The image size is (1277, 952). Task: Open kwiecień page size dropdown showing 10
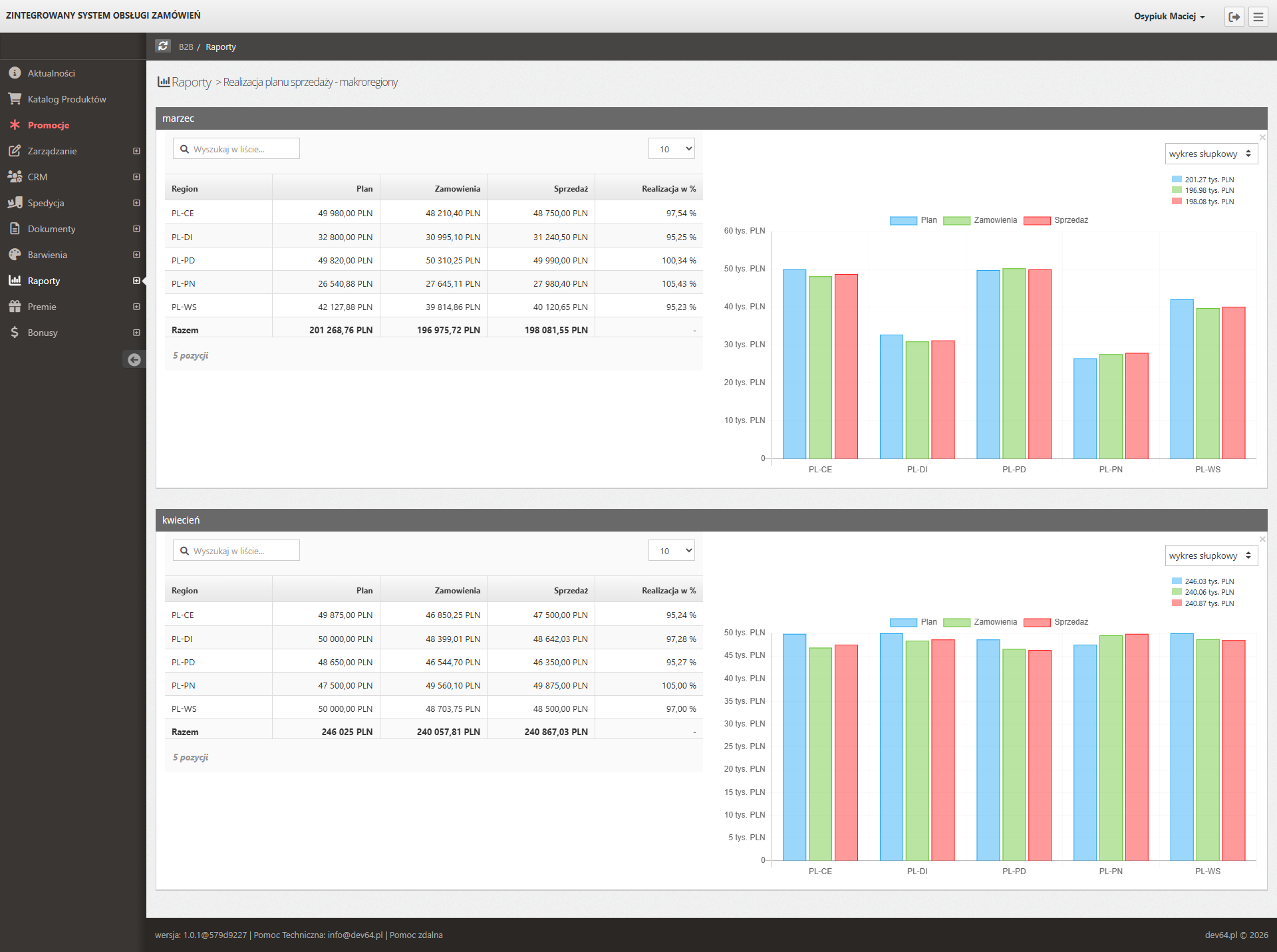pos(672,551)
